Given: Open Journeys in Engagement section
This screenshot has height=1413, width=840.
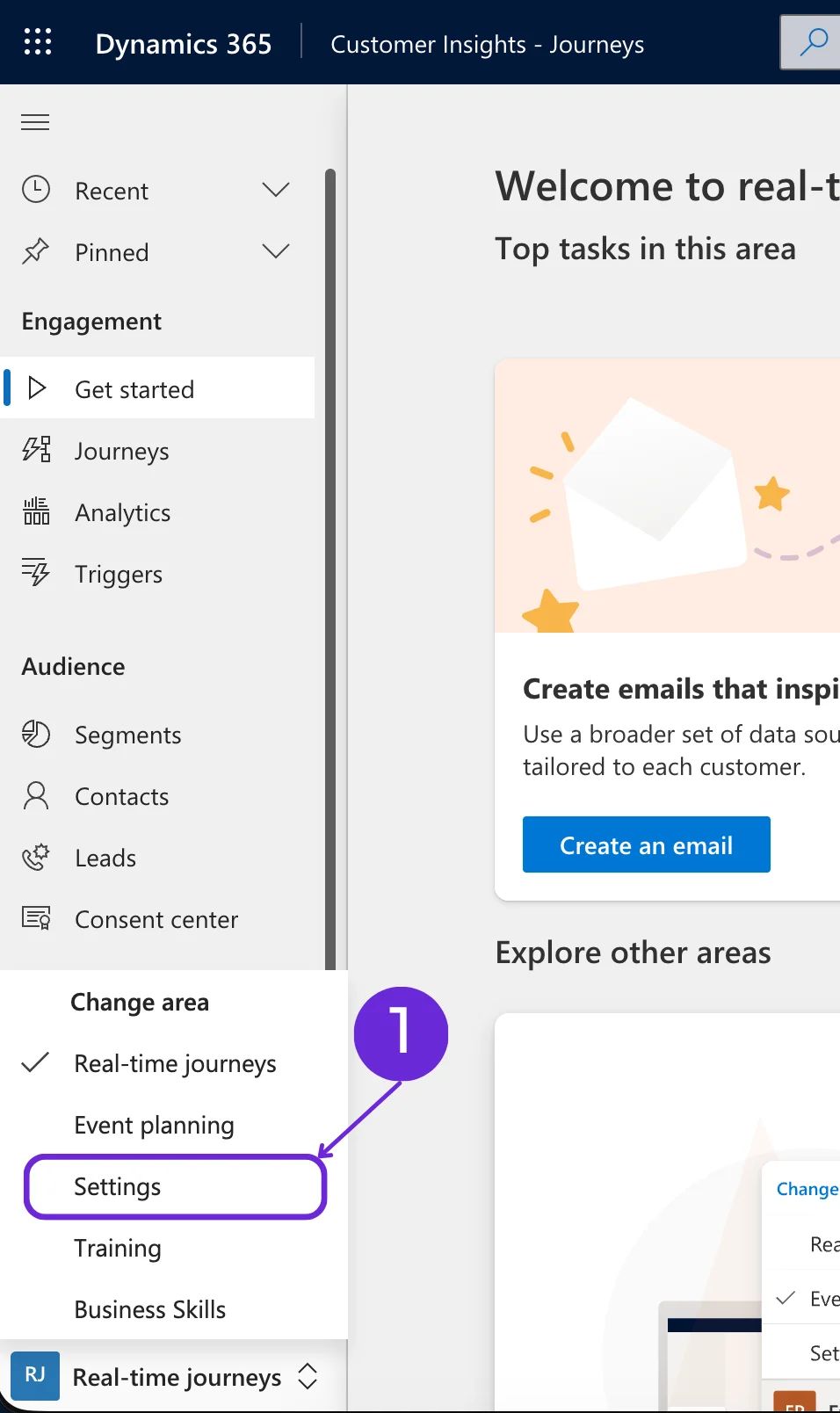Looking at the screenshot, I should [x=158, y=451].
